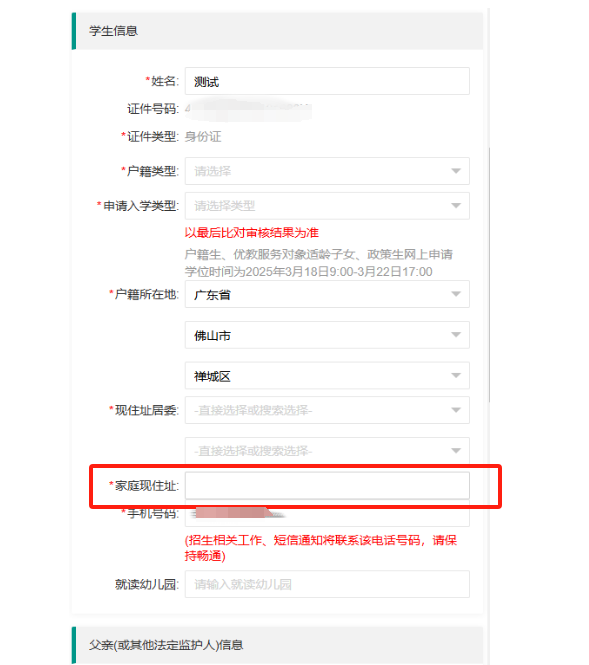Expand the 申请入学类型 dropdown arrow
589x665 pixels.
click(x=456, y=206)
